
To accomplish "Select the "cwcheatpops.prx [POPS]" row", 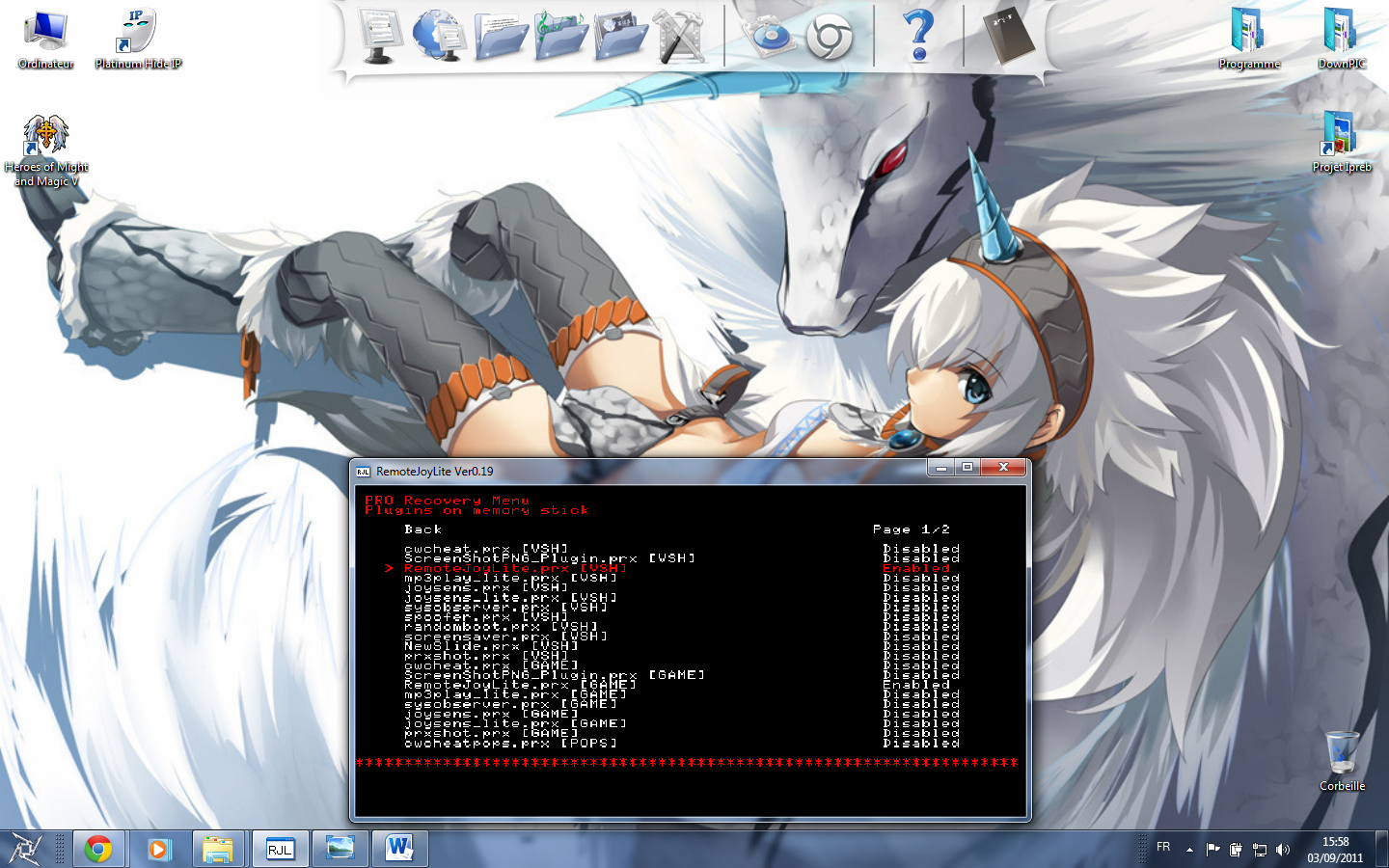I will coord(682,744).
